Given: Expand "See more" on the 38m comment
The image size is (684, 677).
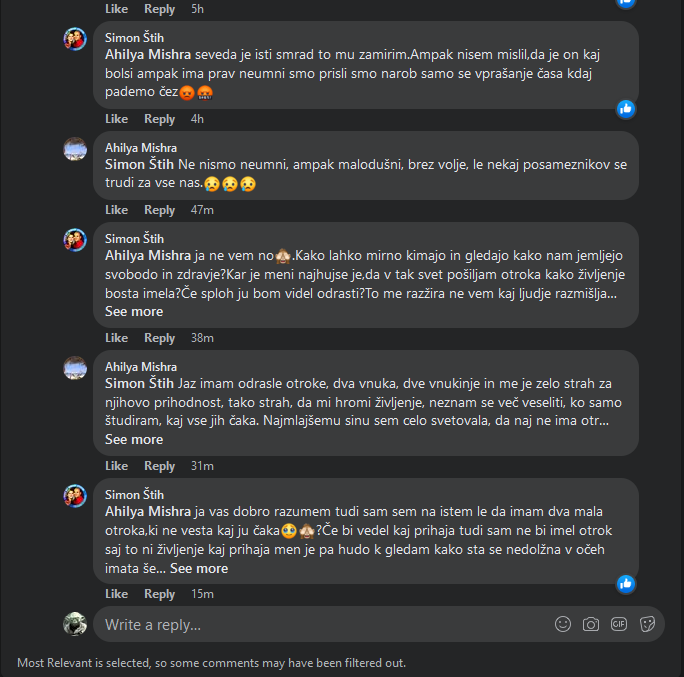Looking at the screenshot, I should coord(134,311).
